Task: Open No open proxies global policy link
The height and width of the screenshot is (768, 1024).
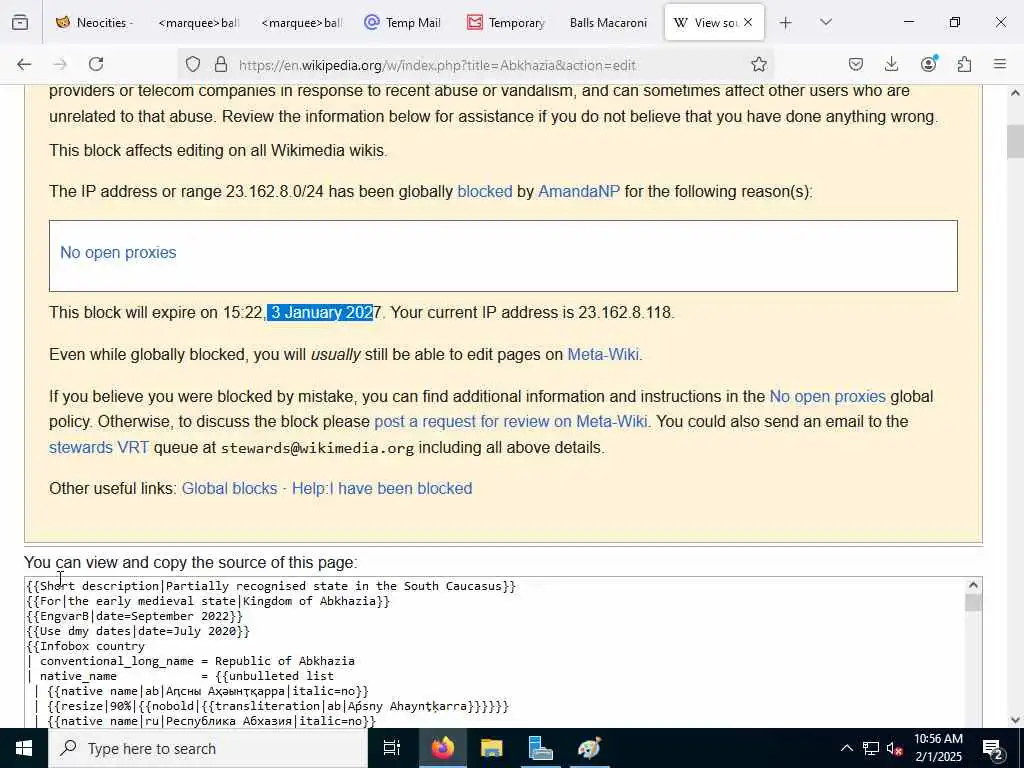Action: (x=827, y=396)
